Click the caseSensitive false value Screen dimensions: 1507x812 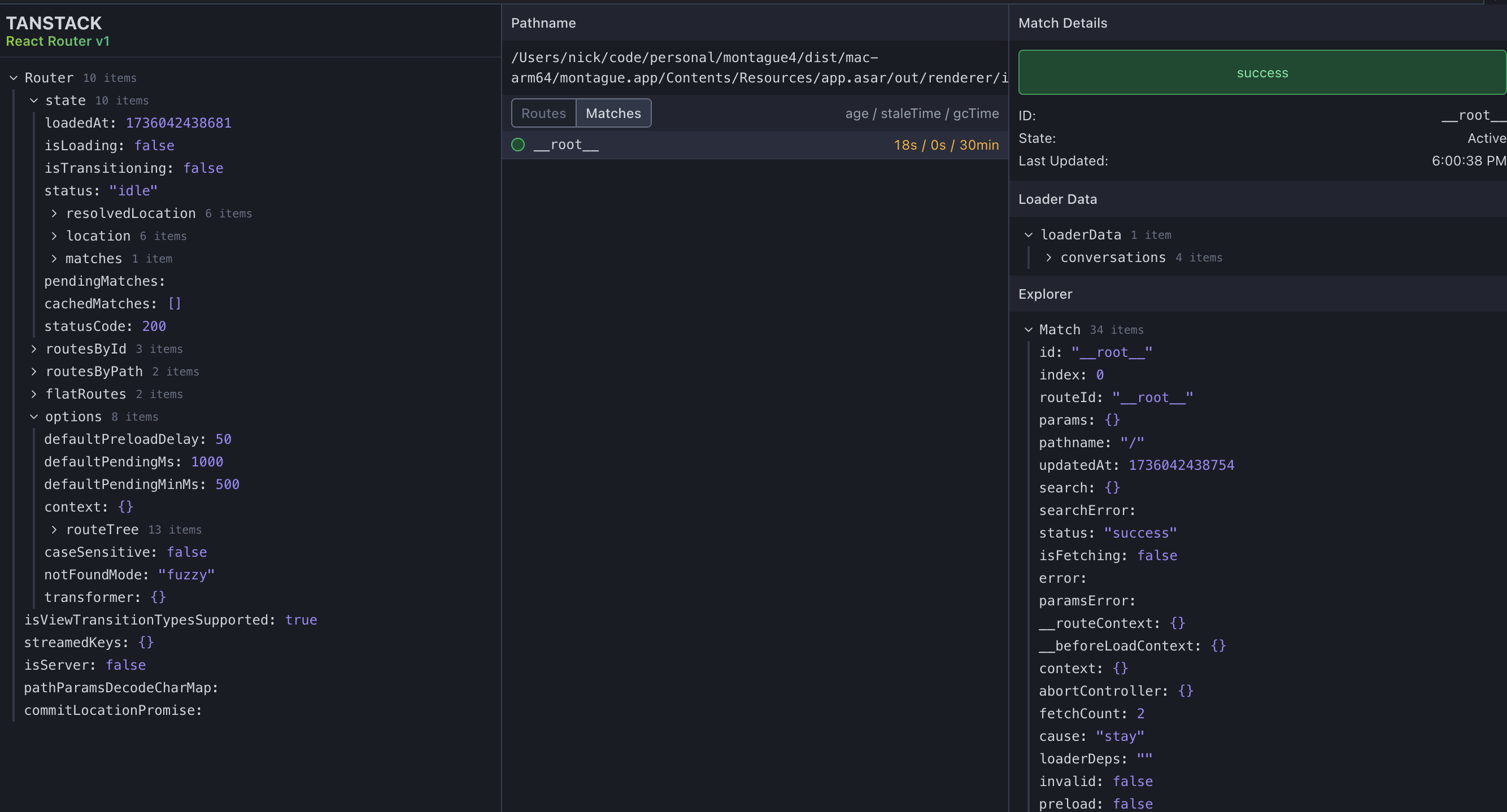pos(186,552)
